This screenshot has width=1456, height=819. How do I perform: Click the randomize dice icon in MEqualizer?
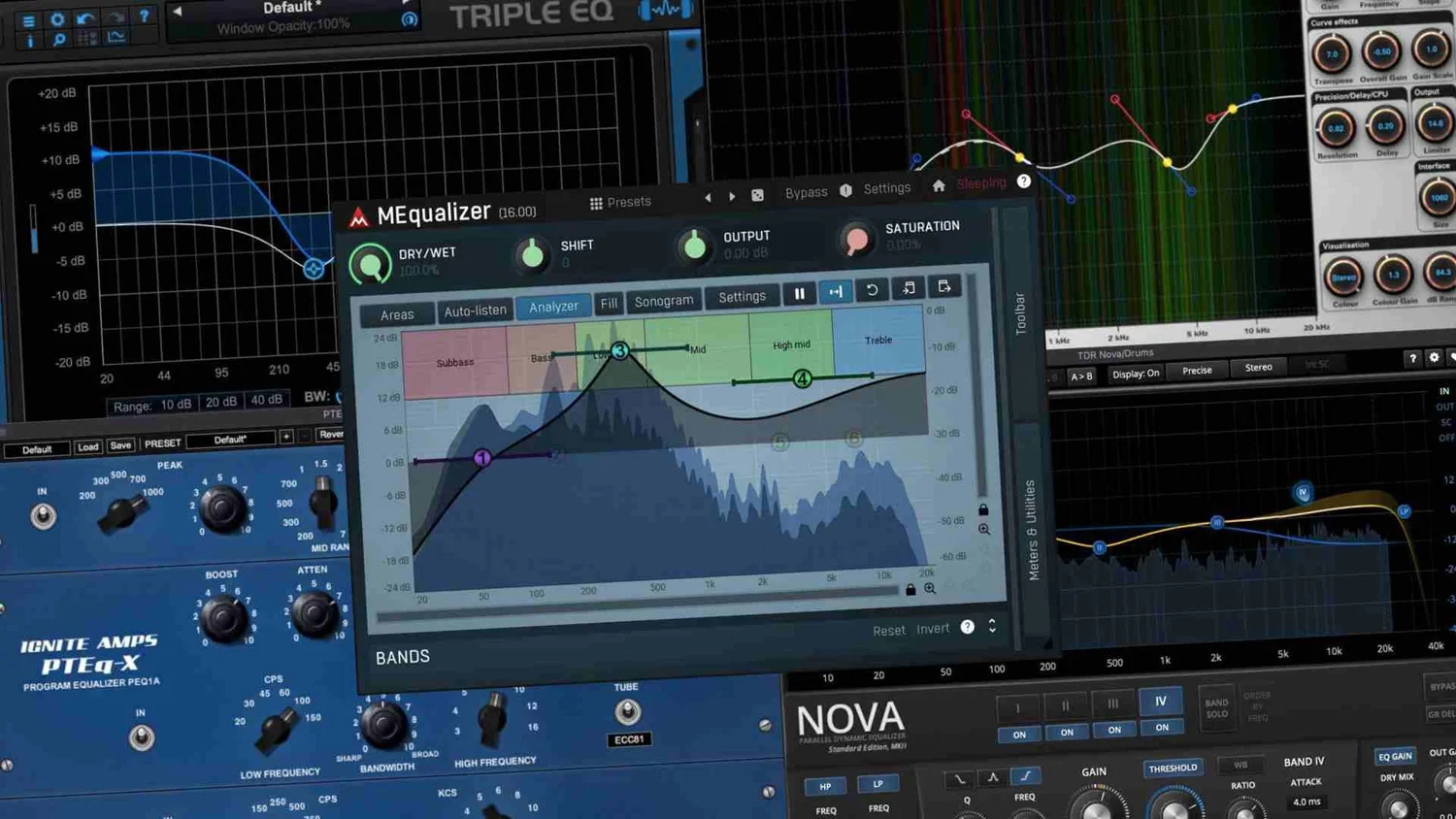coord(758,195)
